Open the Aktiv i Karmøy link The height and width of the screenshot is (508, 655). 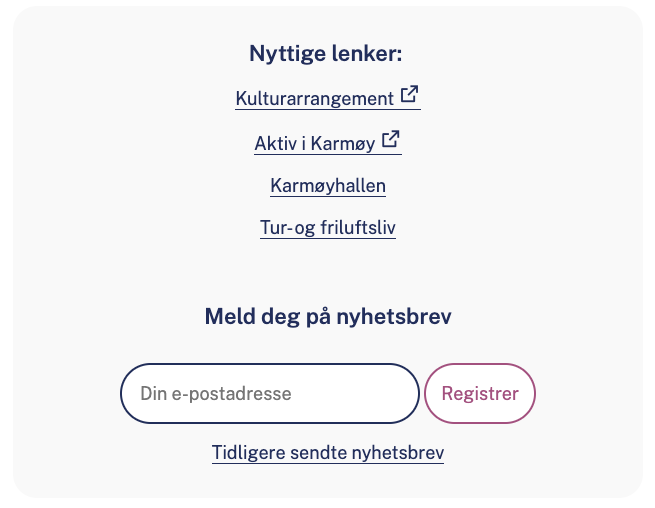pyautogui.click(x=315, y=144)
